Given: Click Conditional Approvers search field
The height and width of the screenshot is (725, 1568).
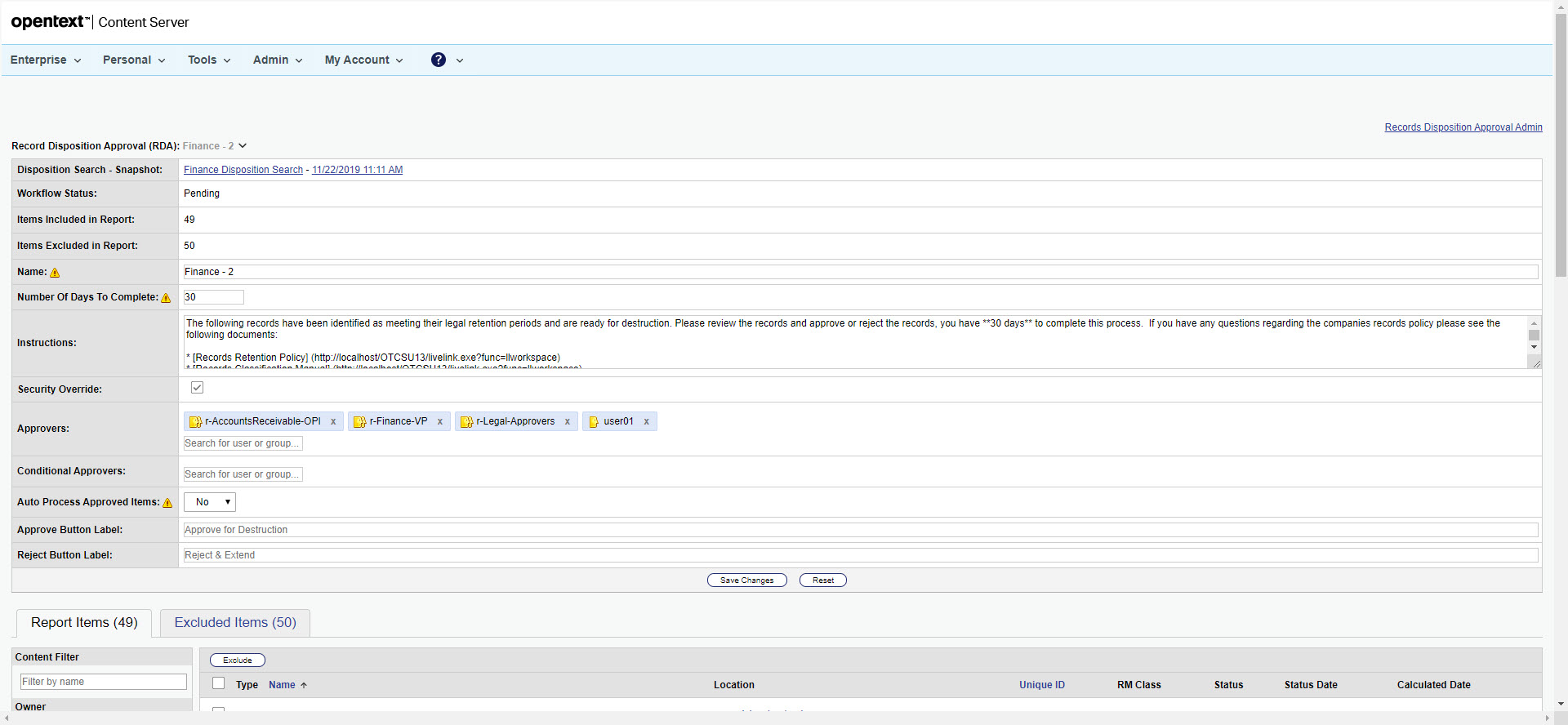Looking at the screenshot, I should 243,474.
